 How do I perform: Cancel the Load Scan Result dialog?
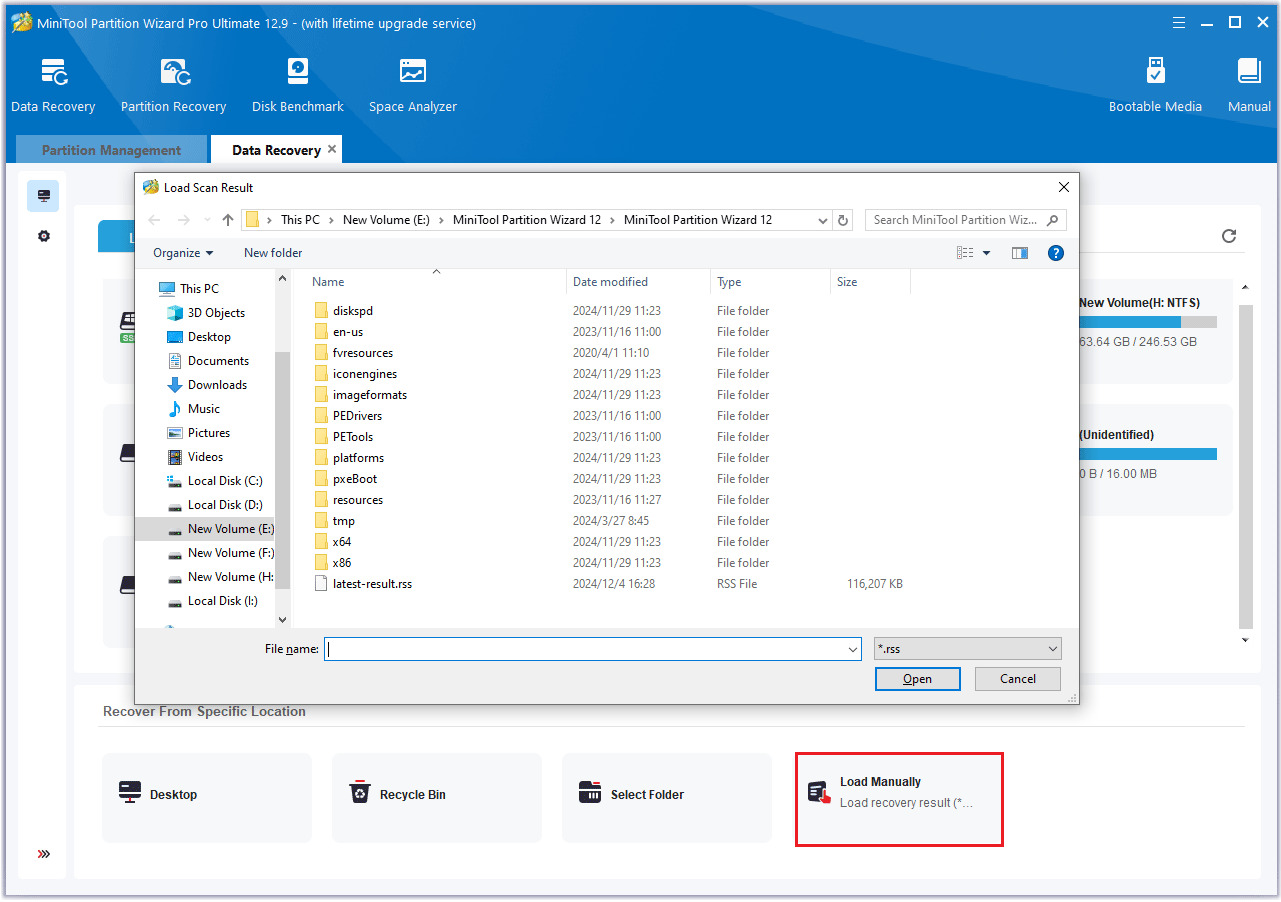[x=1018, y=679]
